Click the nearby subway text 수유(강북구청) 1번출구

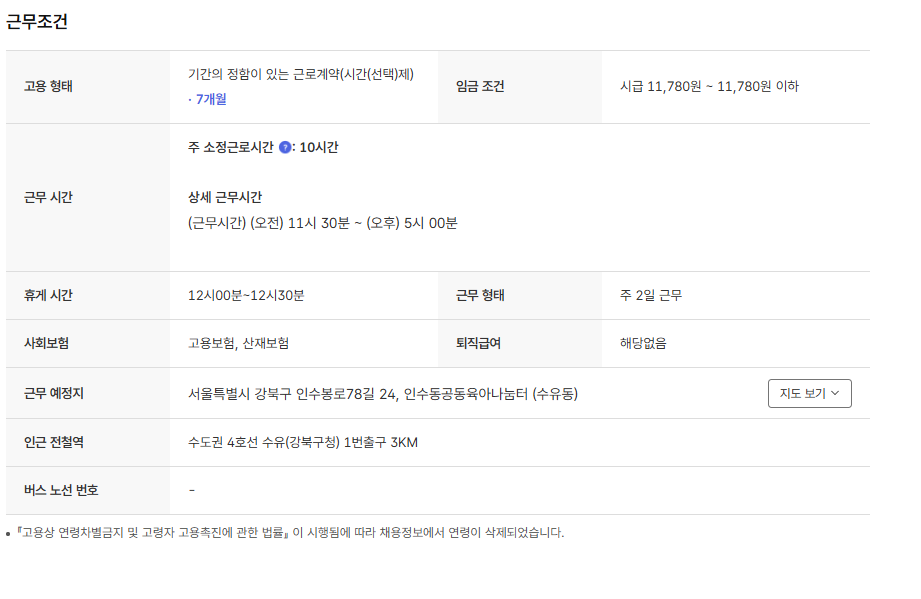(302, 442)
